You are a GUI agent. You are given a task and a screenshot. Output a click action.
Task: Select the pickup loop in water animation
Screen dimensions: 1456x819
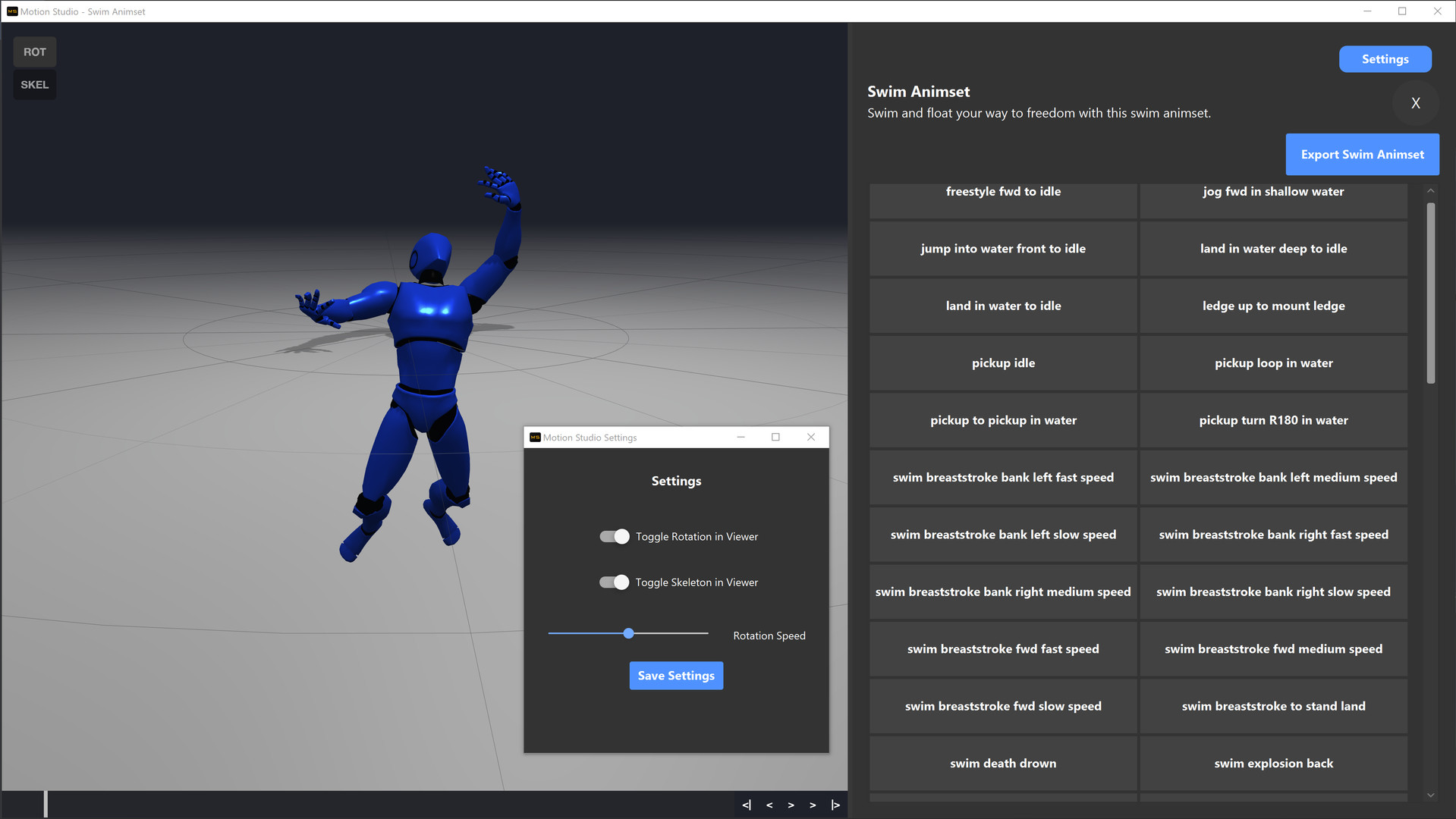1273,362
